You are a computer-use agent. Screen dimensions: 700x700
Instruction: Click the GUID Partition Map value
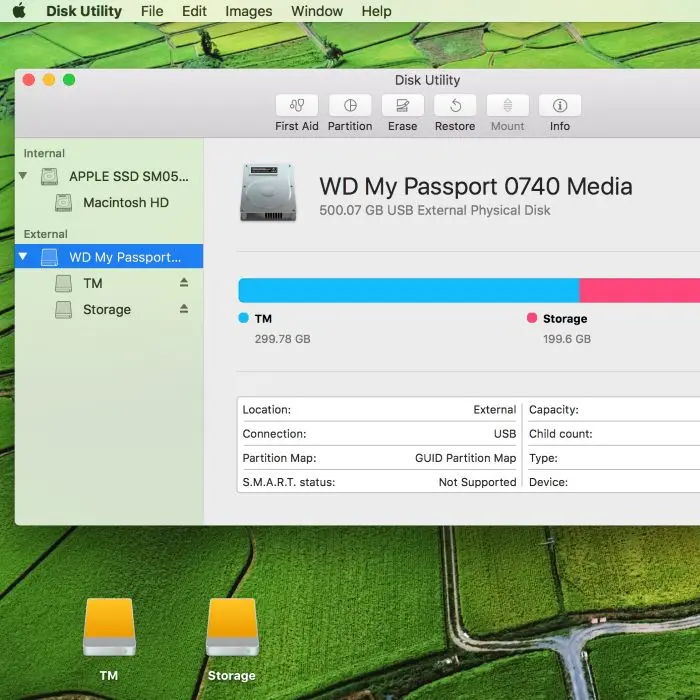click(466, 458)
